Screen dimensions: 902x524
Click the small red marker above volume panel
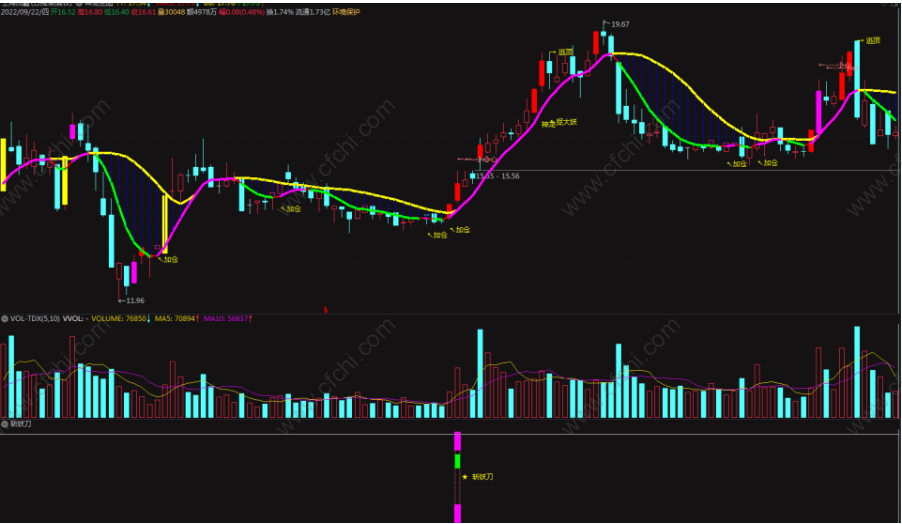[325, 310]
